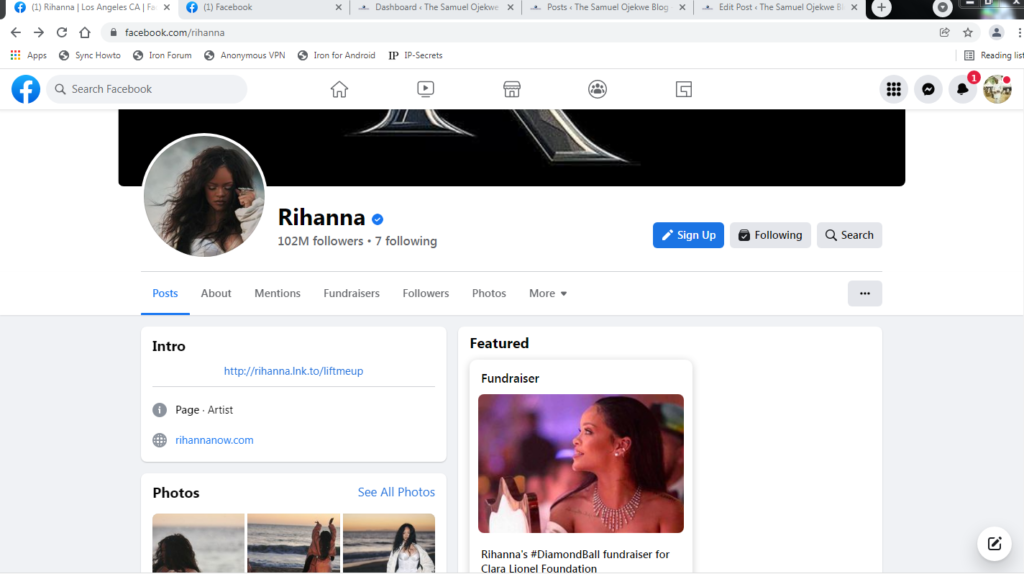Close the (1) Facebook browser tab

coord(338,7)
